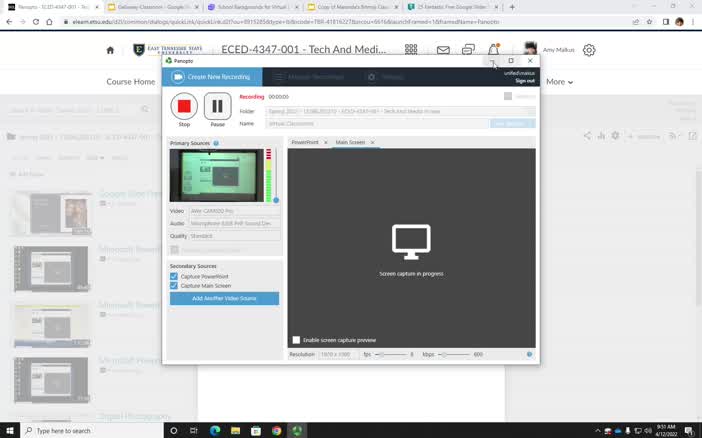Click the browser home button
Image resolution: width=702 pixels, height=438 pixels.
coord(49,21)
